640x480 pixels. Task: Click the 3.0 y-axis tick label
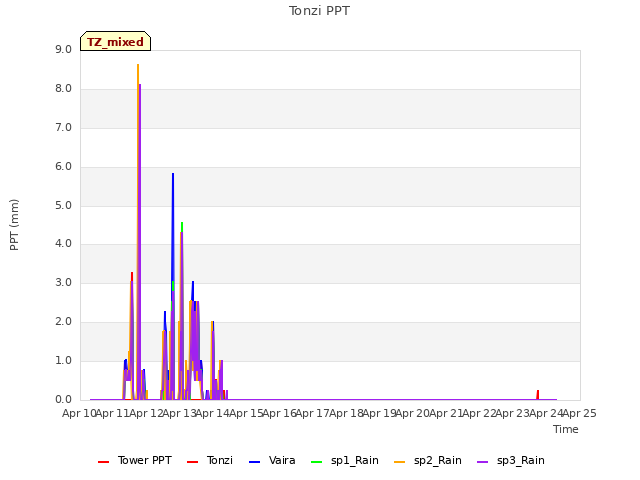63,283
